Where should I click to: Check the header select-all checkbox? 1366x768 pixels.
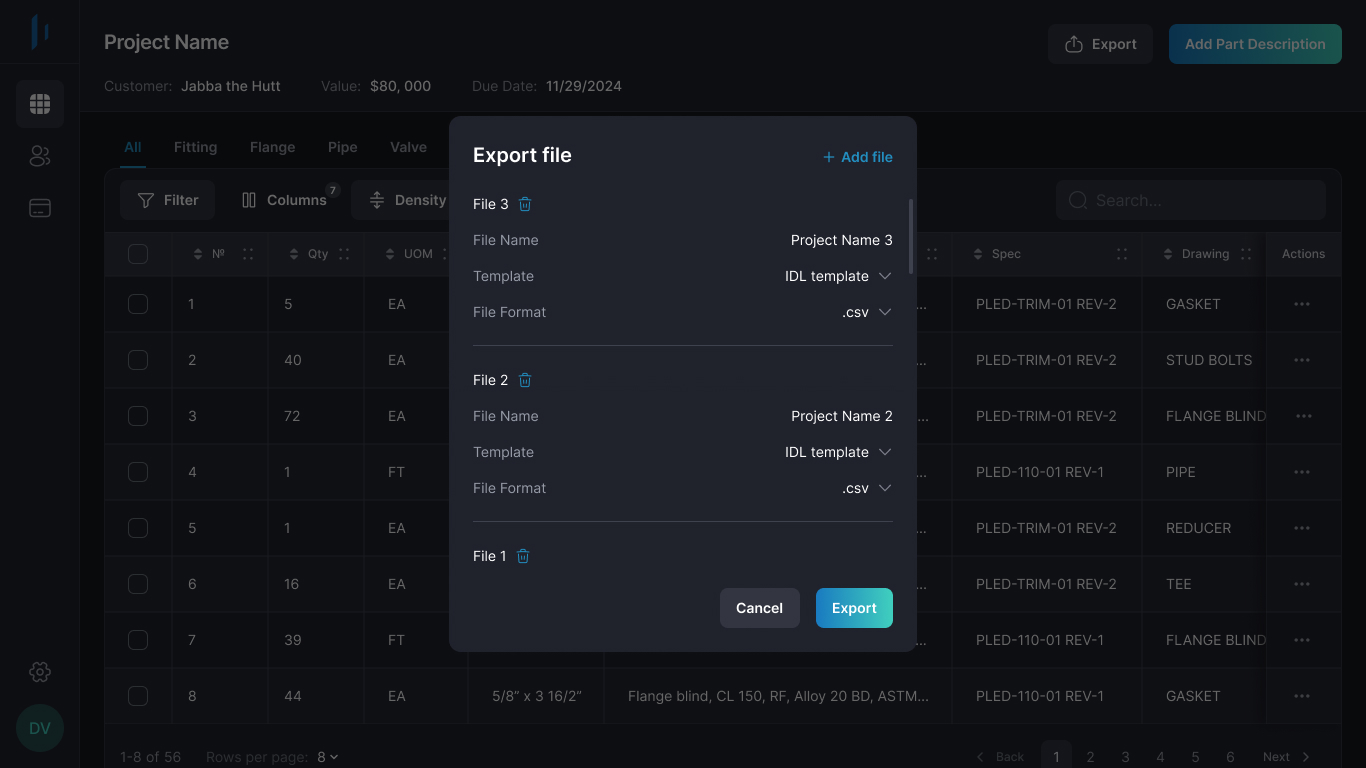[138, 254]
